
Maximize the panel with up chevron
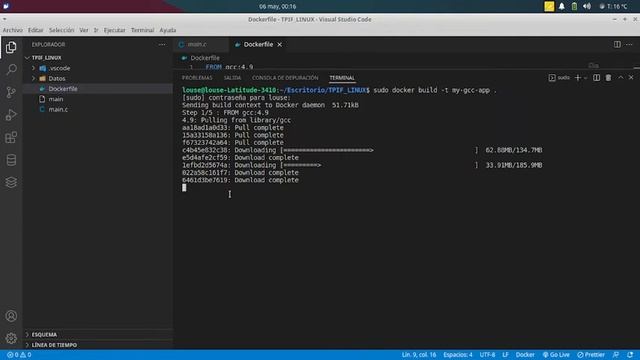(x=621, y=78)
